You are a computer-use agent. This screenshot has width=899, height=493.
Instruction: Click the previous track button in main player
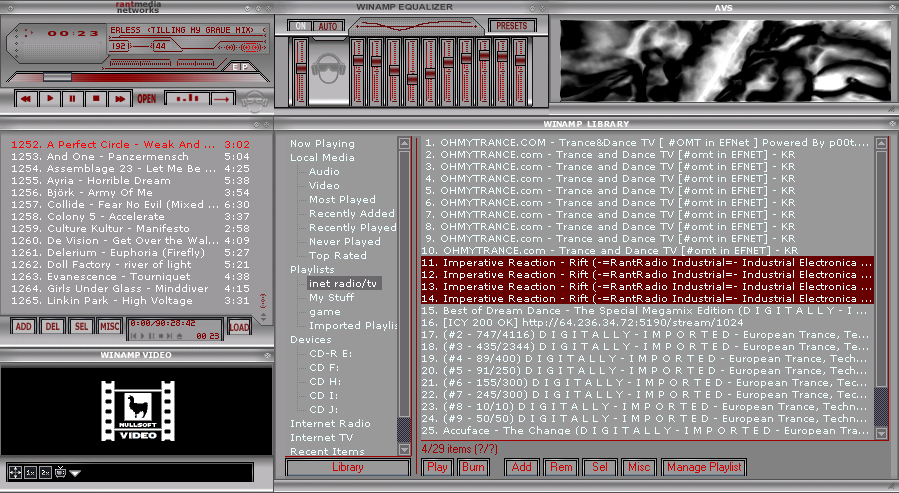[26, 99]
